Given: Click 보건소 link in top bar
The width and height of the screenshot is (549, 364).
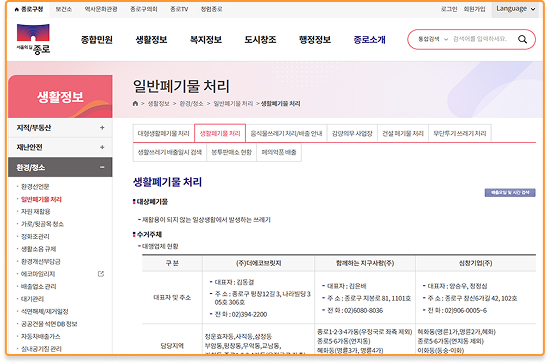Looking at the screenshot, I should tap(63, 9).
